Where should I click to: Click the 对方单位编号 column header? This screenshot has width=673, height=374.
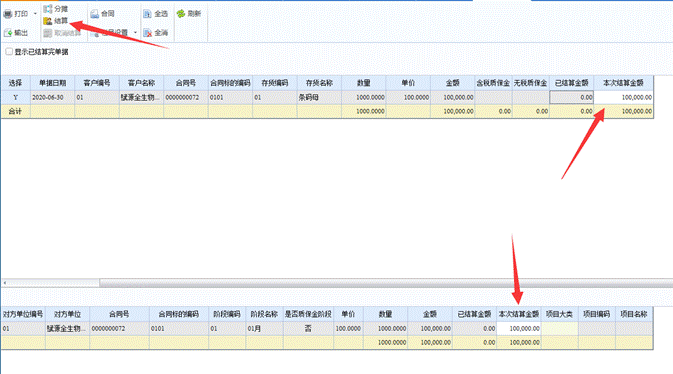tap(23, 314)
